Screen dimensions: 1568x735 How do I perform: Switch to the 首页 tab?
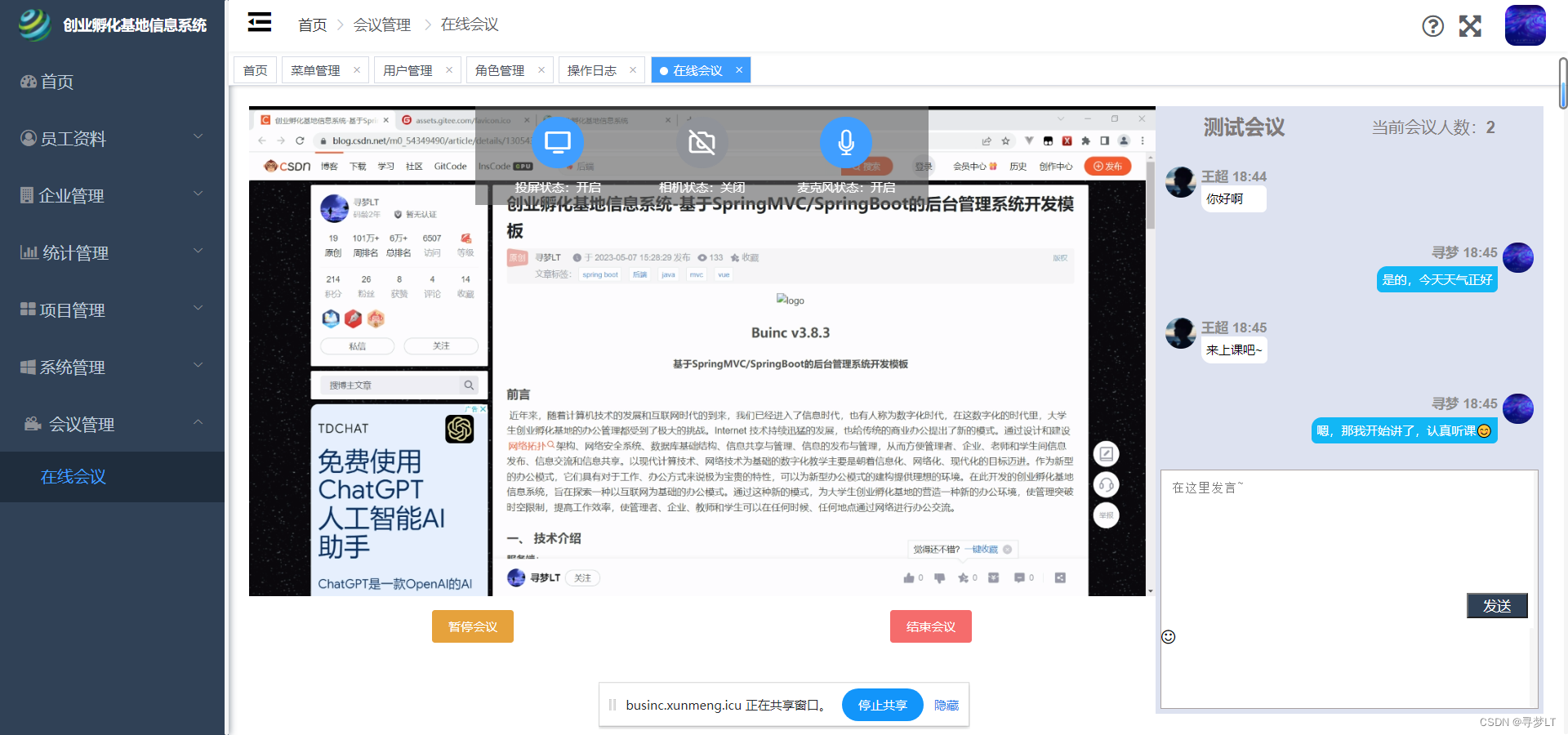click(x=255, y=70)
